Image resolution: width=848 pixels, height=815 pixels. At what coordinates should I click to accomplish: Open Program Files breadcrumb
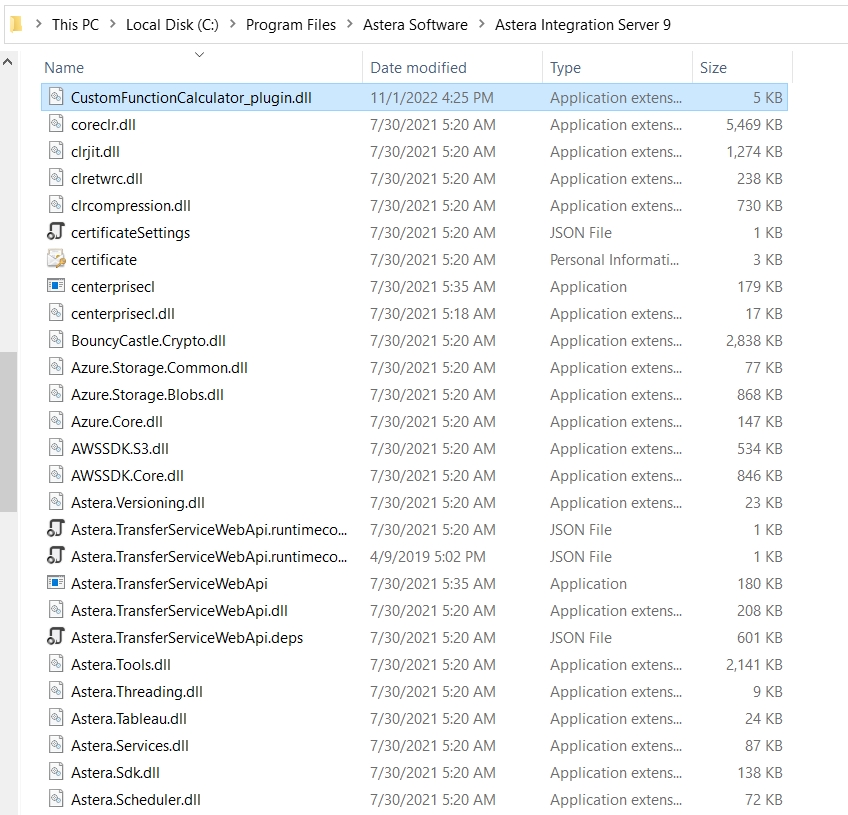[291, 25]
